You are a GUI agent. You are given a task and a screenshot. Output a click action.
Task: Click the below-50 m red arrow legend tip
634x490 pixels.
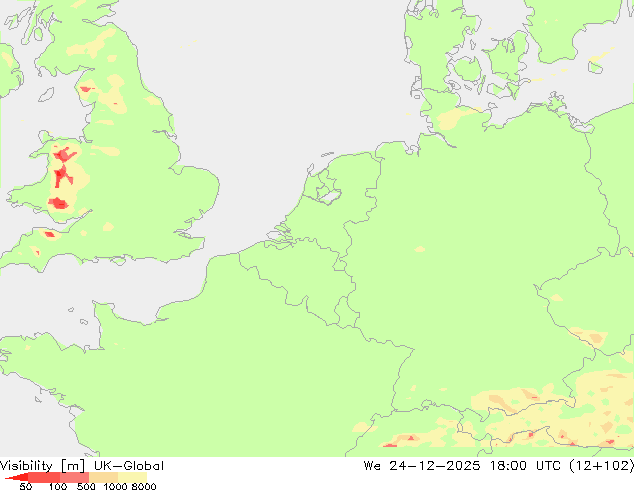click(17, 478)
